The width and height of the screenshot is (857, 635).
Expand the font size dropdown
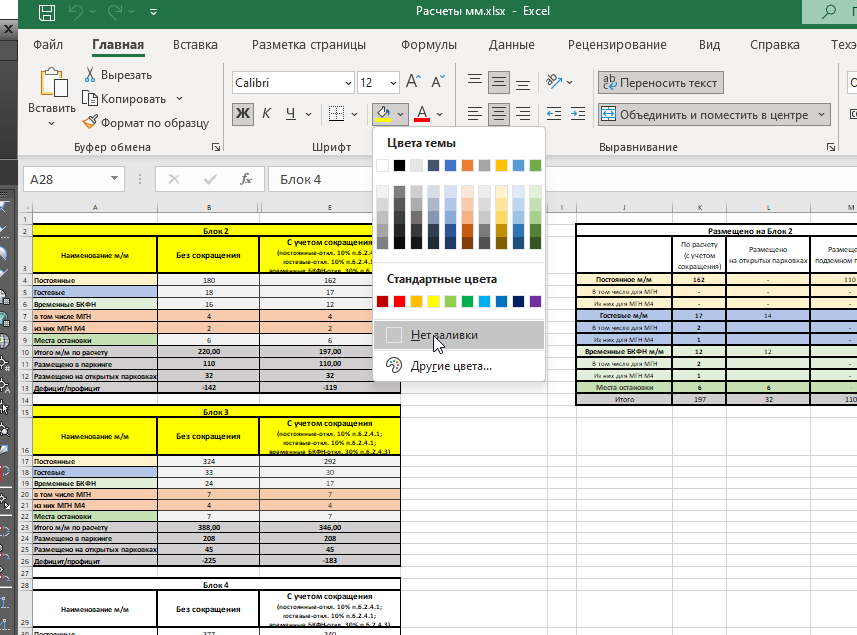(393, 83)
